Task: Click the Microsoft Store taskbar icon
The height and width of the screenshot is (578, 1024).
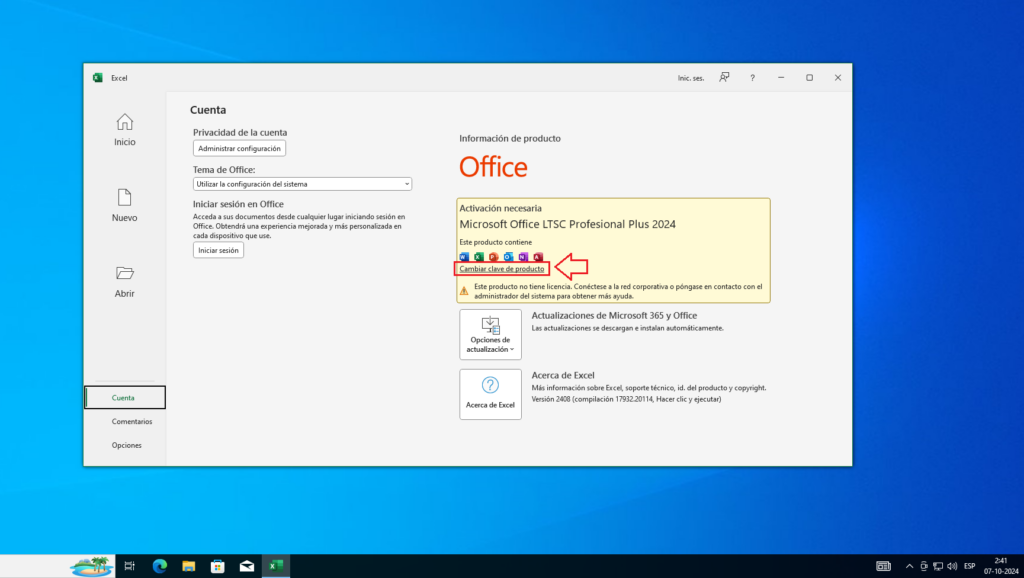Action: [x=217, y=566]
